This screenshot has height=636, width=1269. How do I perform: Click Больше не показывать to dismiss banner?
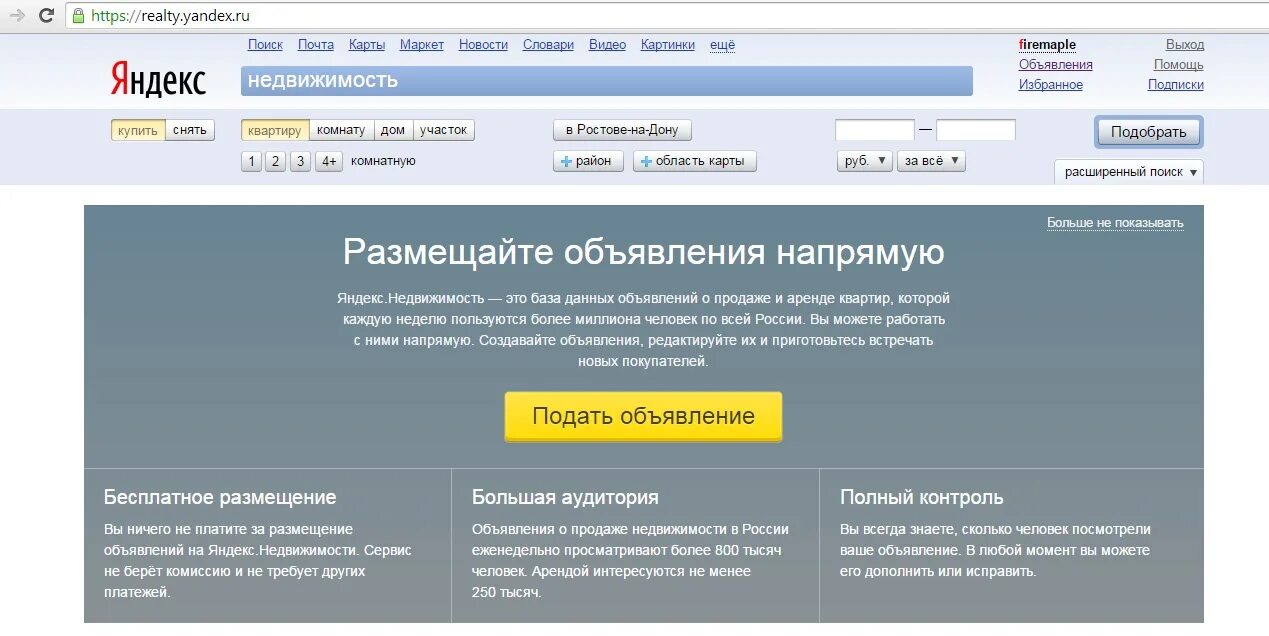1115,223
